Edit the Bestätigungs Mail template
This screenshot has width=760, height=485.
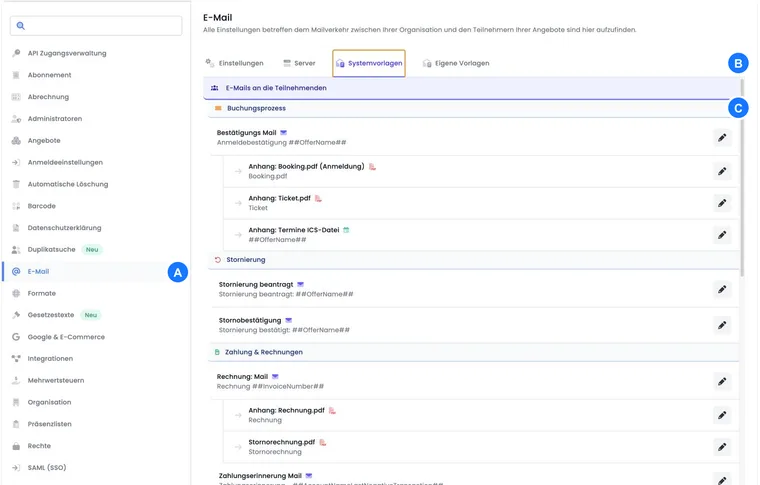tap(722, 138)
